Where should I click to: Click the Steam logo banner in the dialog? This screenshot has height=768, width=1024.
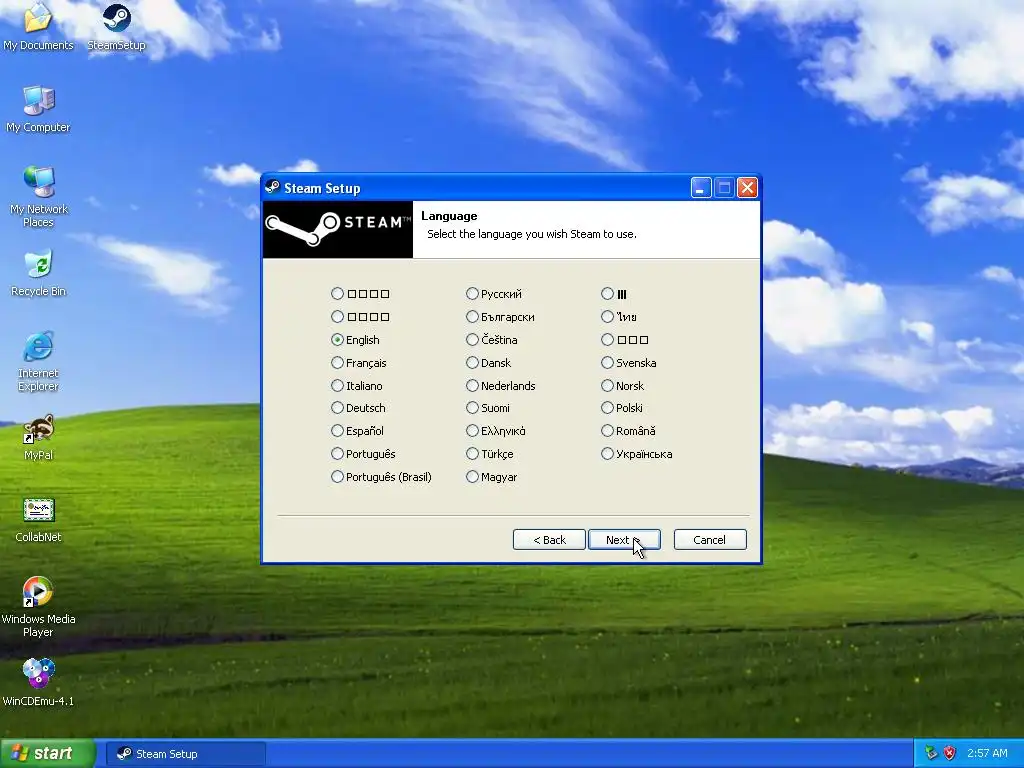pyautogui.click(x=338, y=229)
